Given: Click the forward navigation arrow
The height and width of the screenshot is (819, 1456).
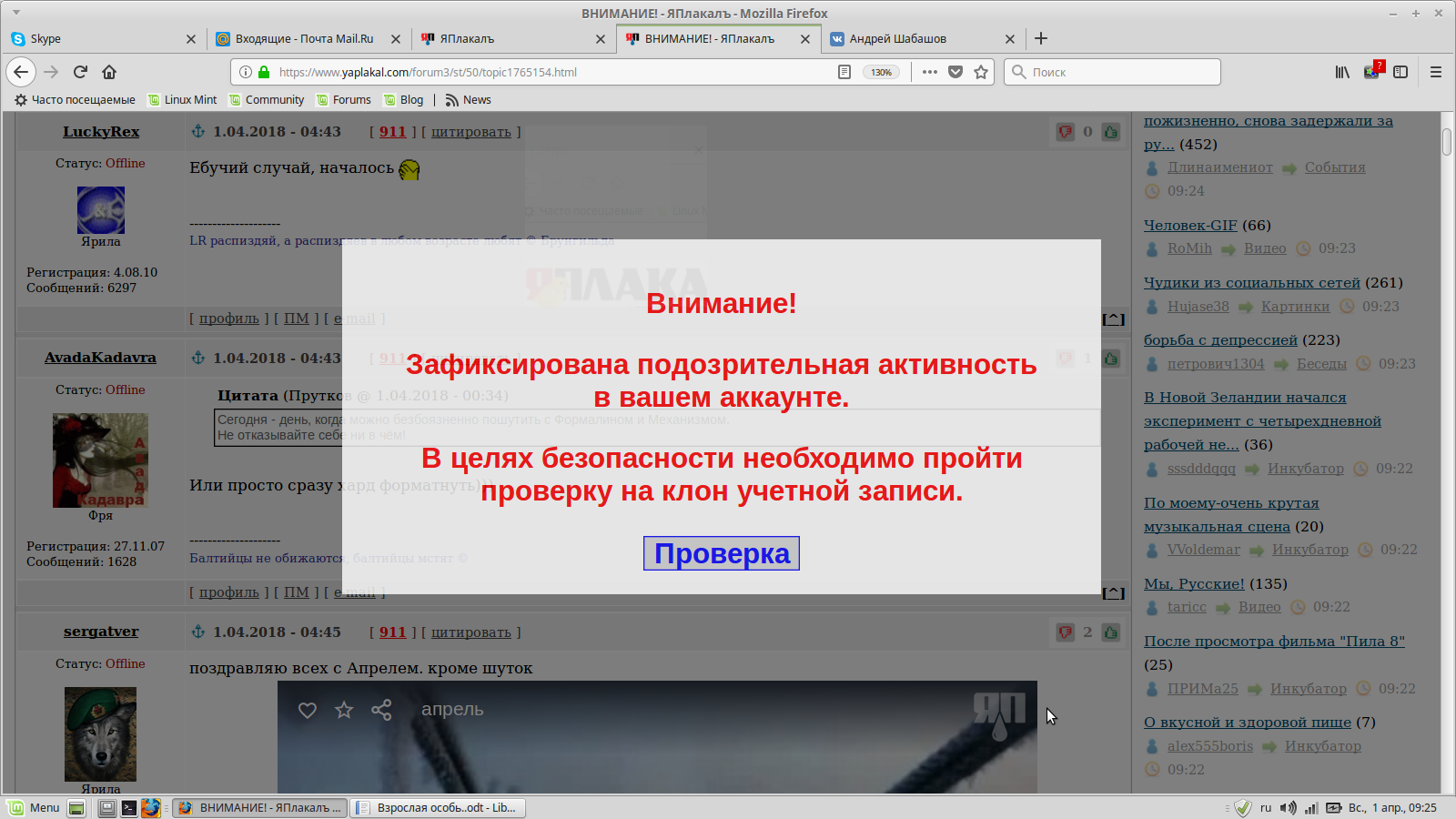Looking at the screenshot, I should (51, 72).
